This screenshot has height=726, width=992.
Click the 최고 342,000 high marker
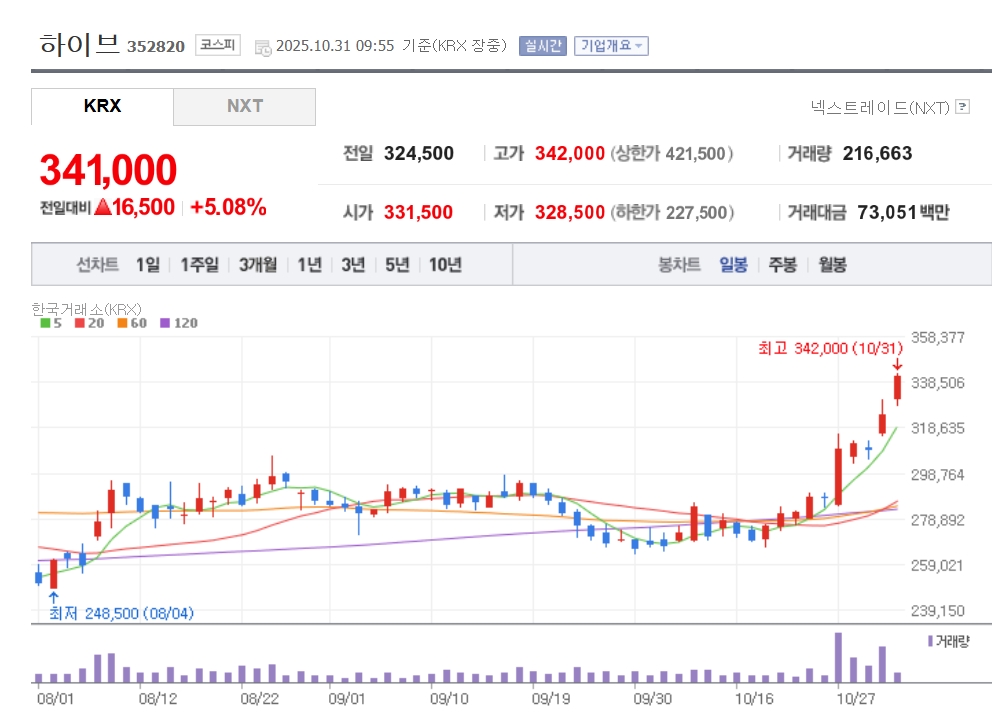[830, 348]
